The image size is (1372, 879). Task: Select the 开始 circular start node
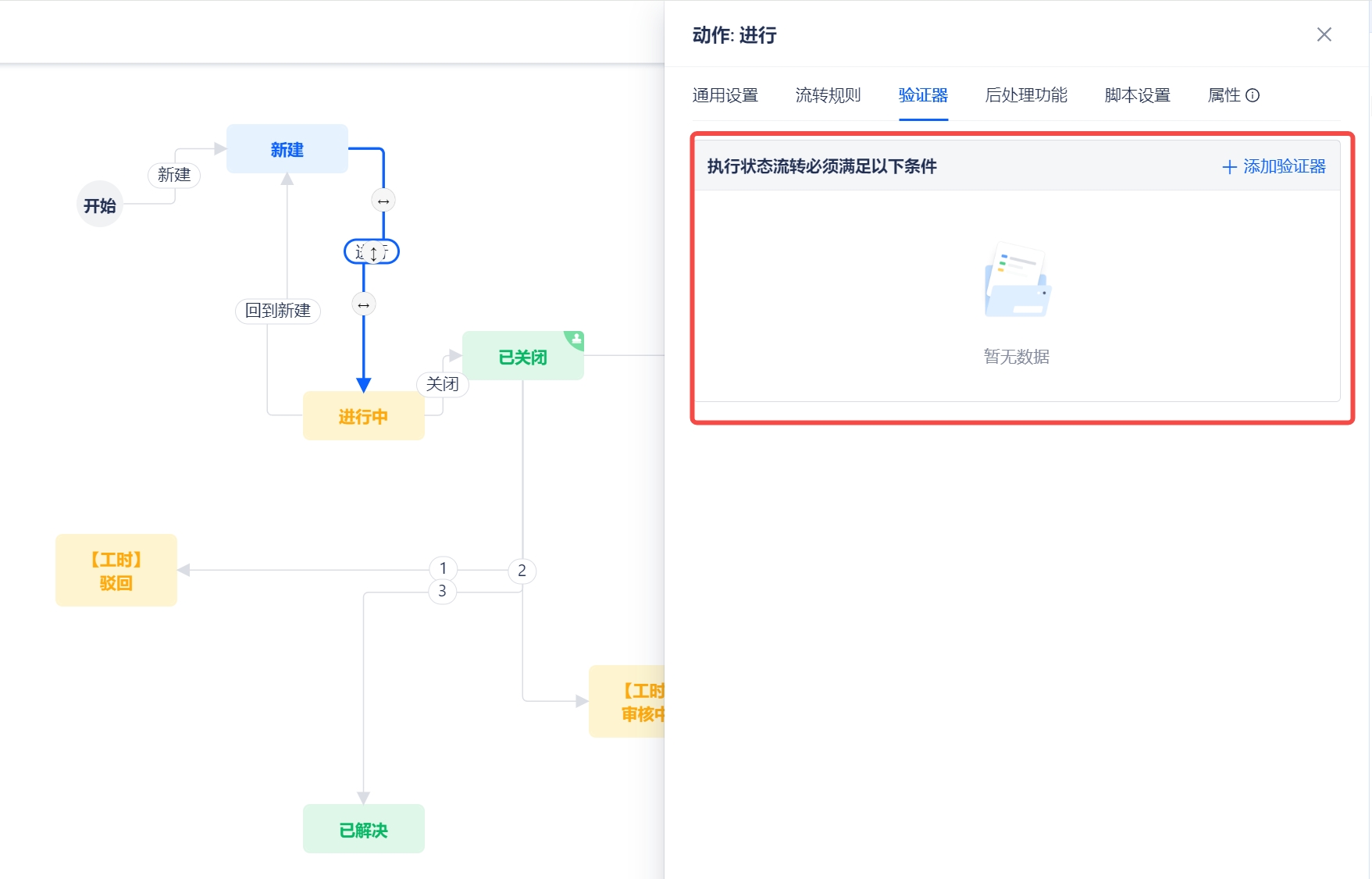(x=99, y=204)
